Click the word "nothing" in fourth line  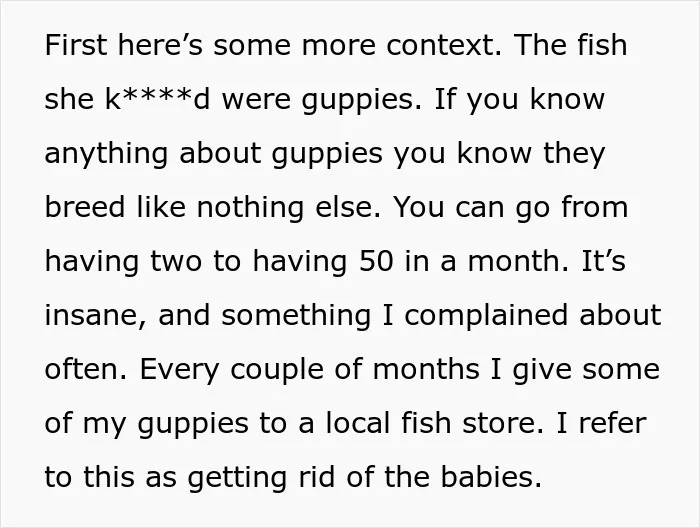point(250,208)
